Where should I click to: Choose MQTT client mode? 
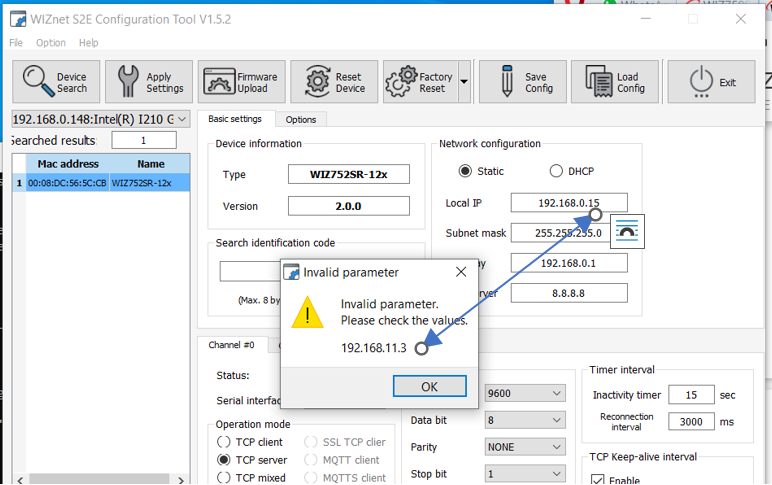click(x=311, y=460)
